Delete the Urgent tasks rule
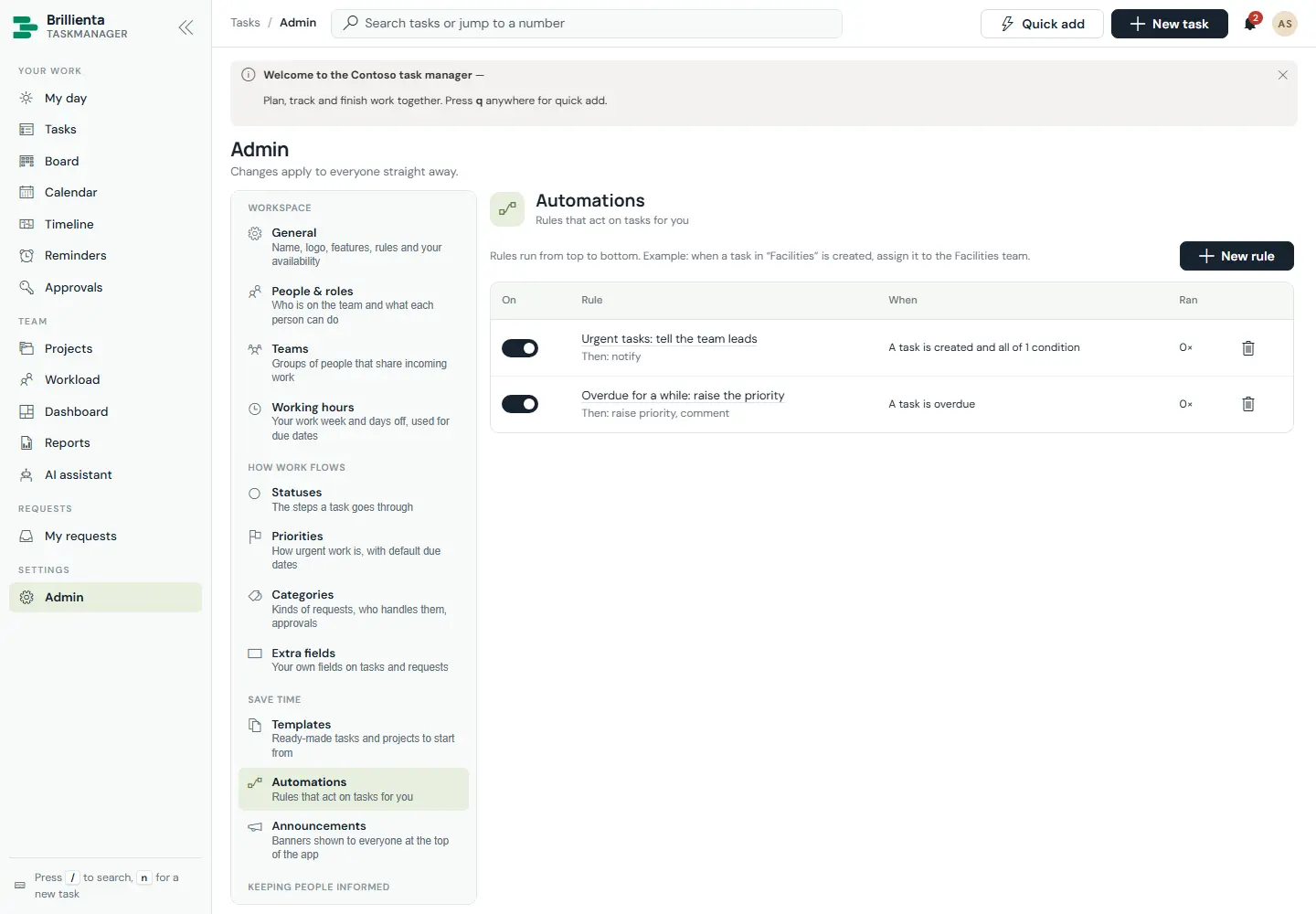 (x=1248, y=348)
